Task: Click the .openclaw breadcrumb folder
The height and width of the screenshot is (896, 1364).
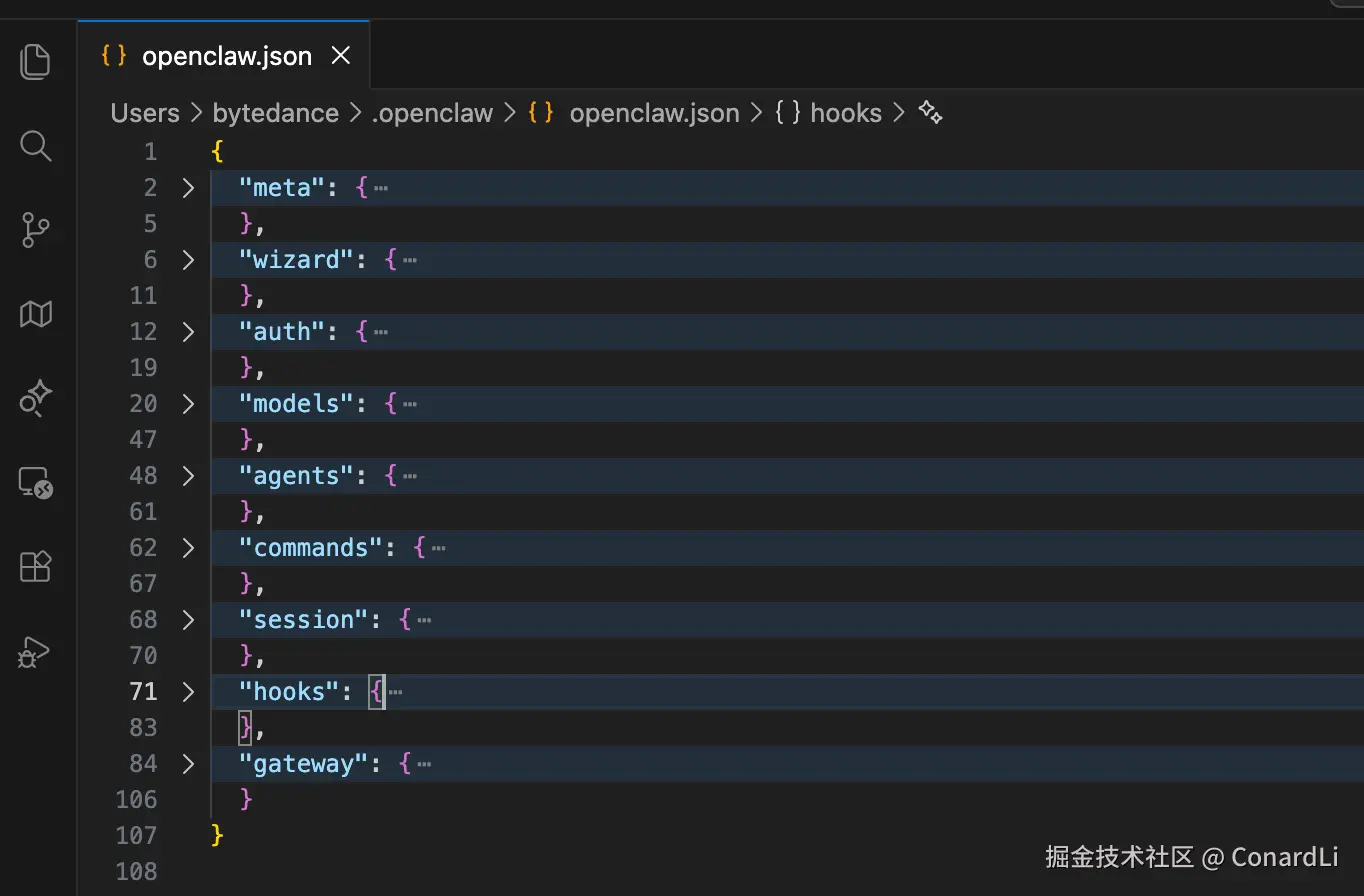Action: (x=432, y=113)
